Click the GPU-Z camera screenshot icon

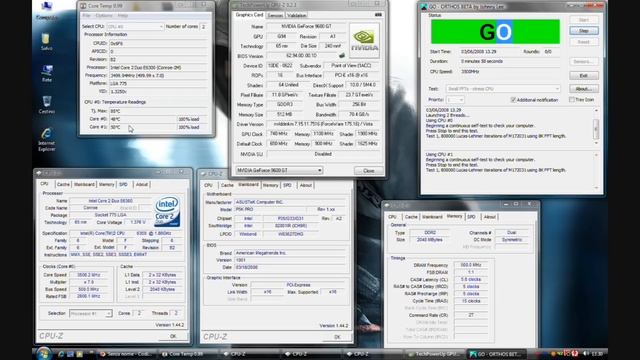tap(378, 15)
